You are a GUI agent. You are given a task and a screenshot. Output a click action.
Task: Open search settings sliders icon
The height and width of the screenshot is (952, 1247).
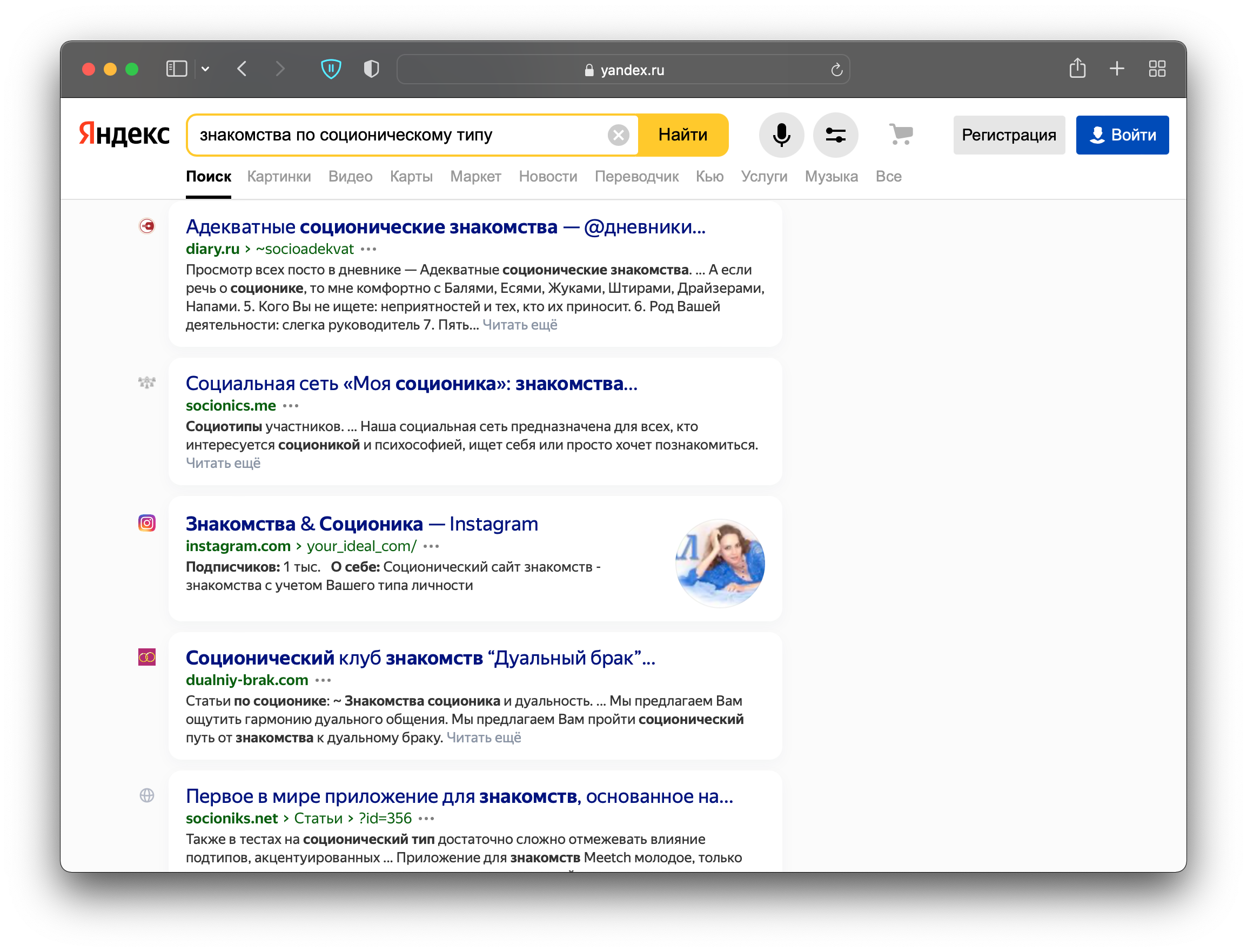[x=835, y=135]
